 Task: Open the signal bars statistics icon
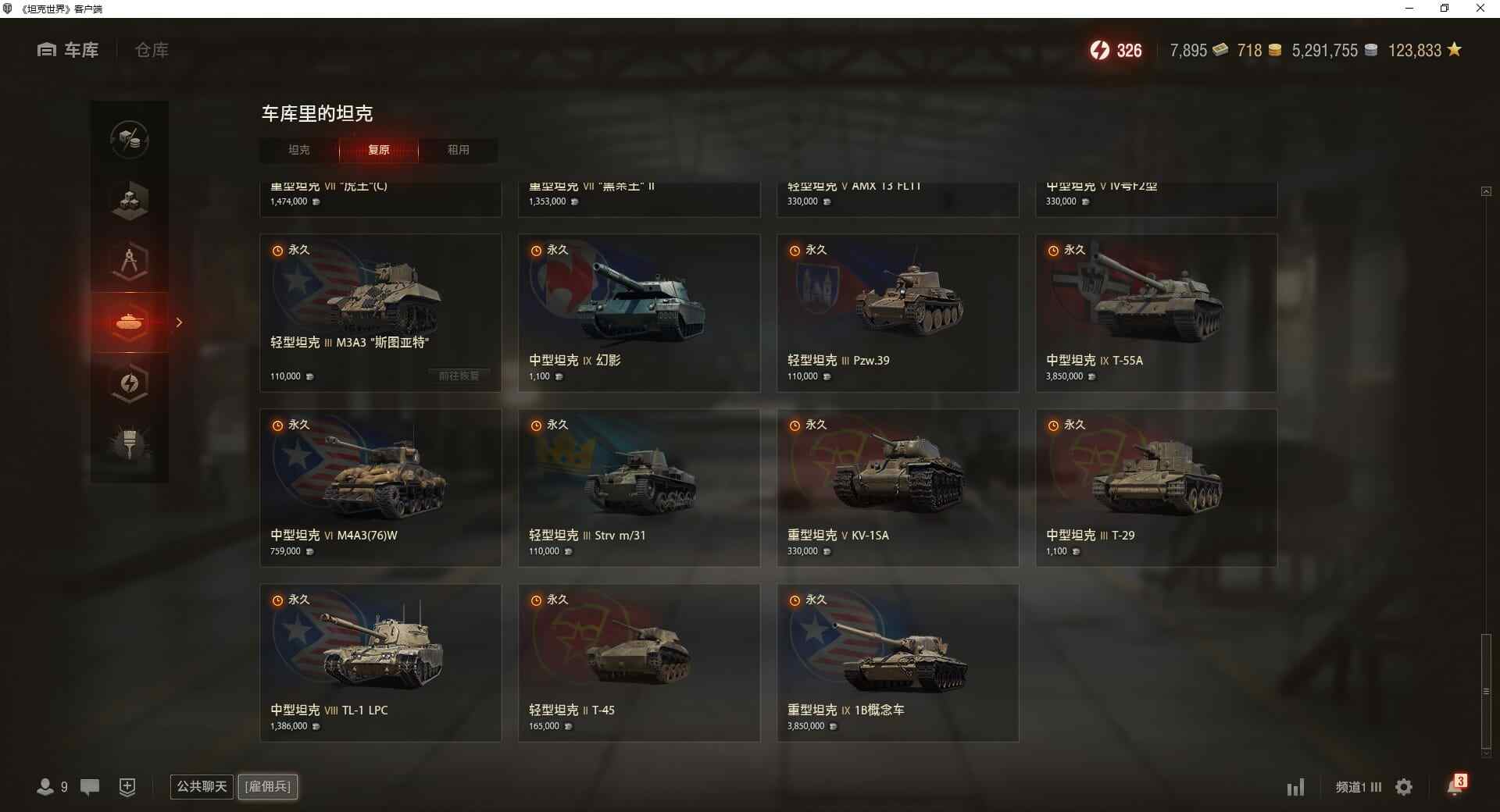(x=1296, y=787)
